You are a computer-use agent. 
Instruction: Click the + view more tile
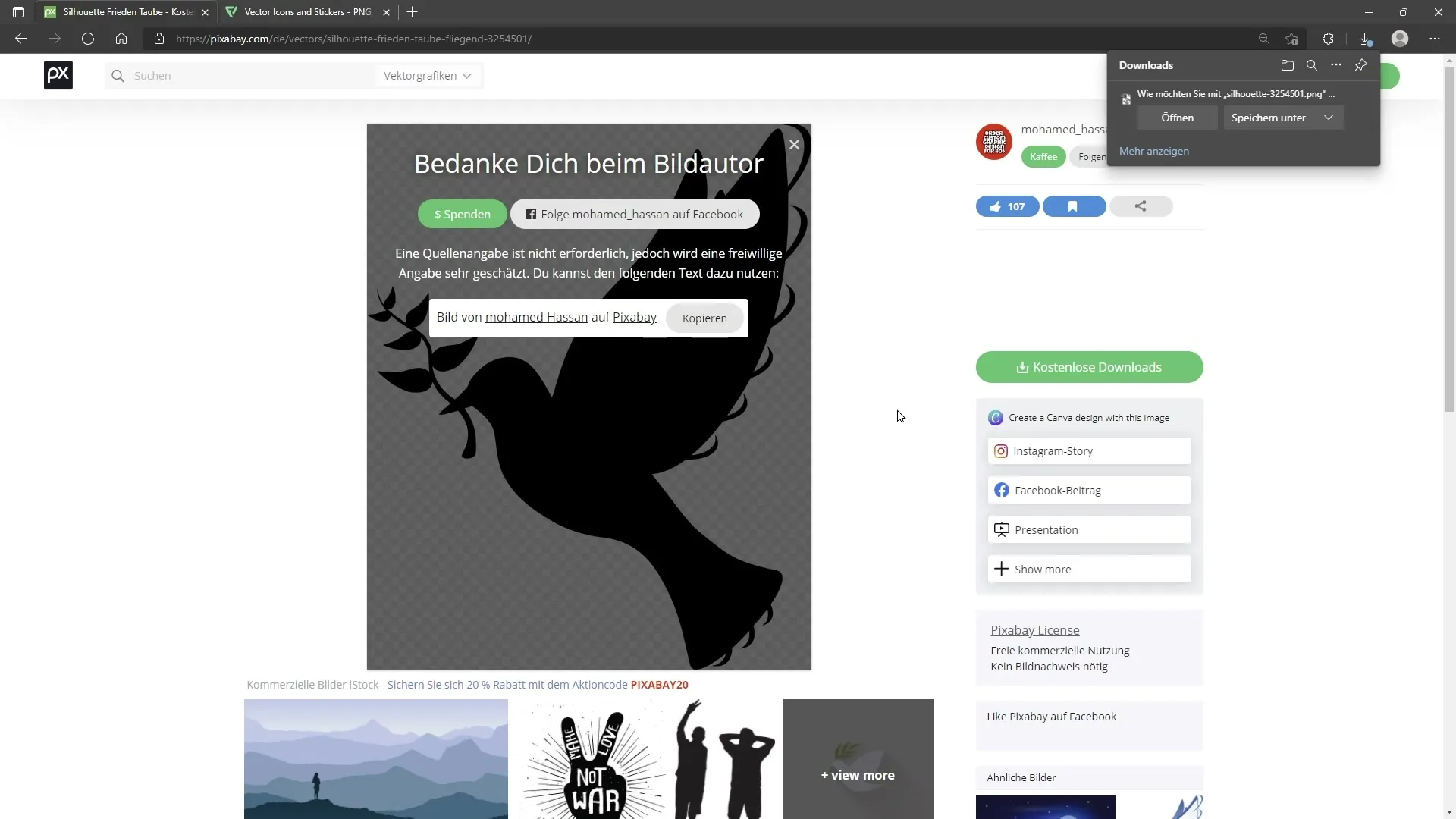[x=858, y=759]
